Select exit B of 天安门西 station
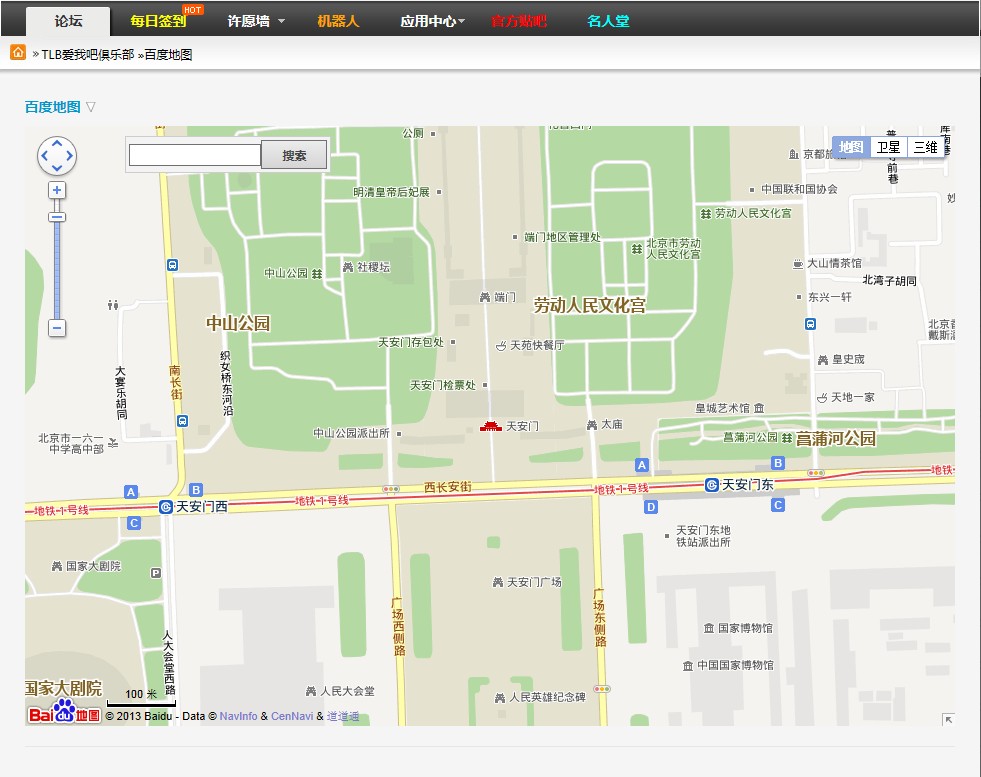This screenshot has width=981, height=777. click(196, 490)
